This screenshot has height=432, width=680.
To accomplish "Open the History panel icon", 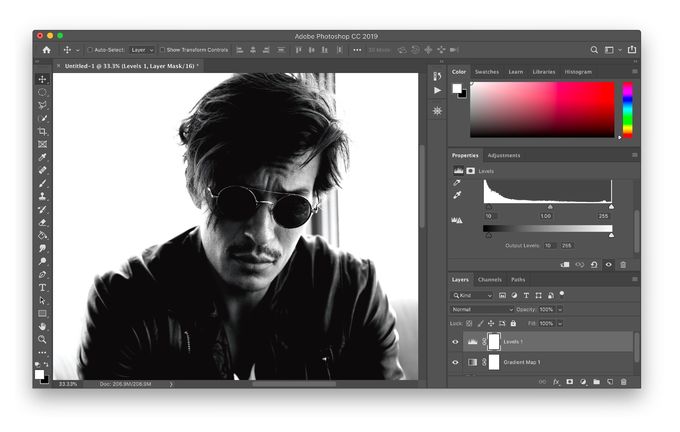I will (x=438, y=76).
